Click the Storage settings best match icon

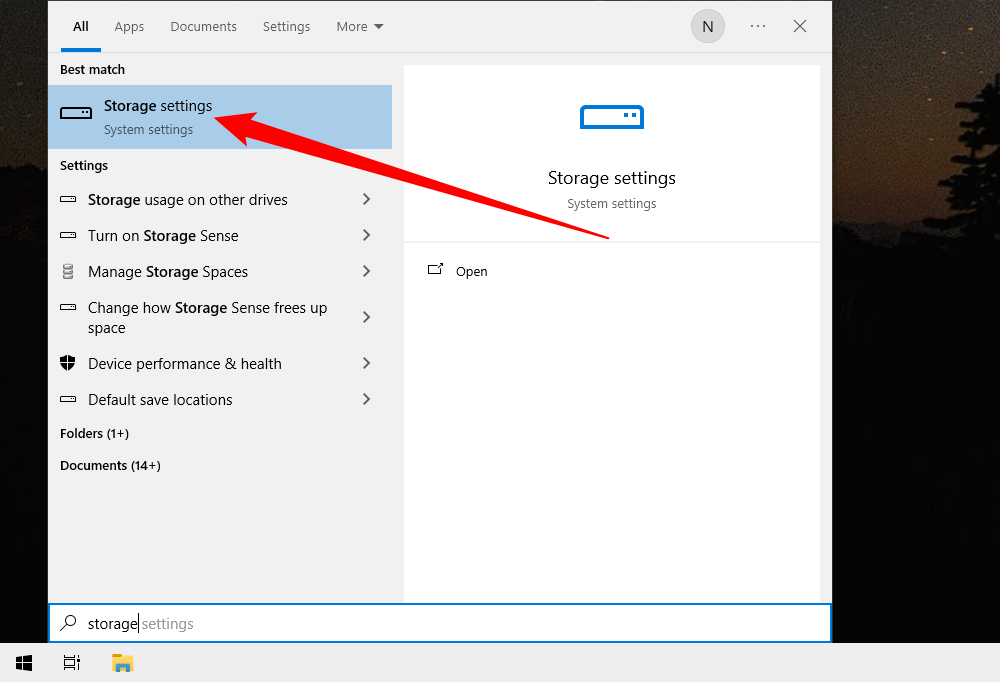coord(76,113)
